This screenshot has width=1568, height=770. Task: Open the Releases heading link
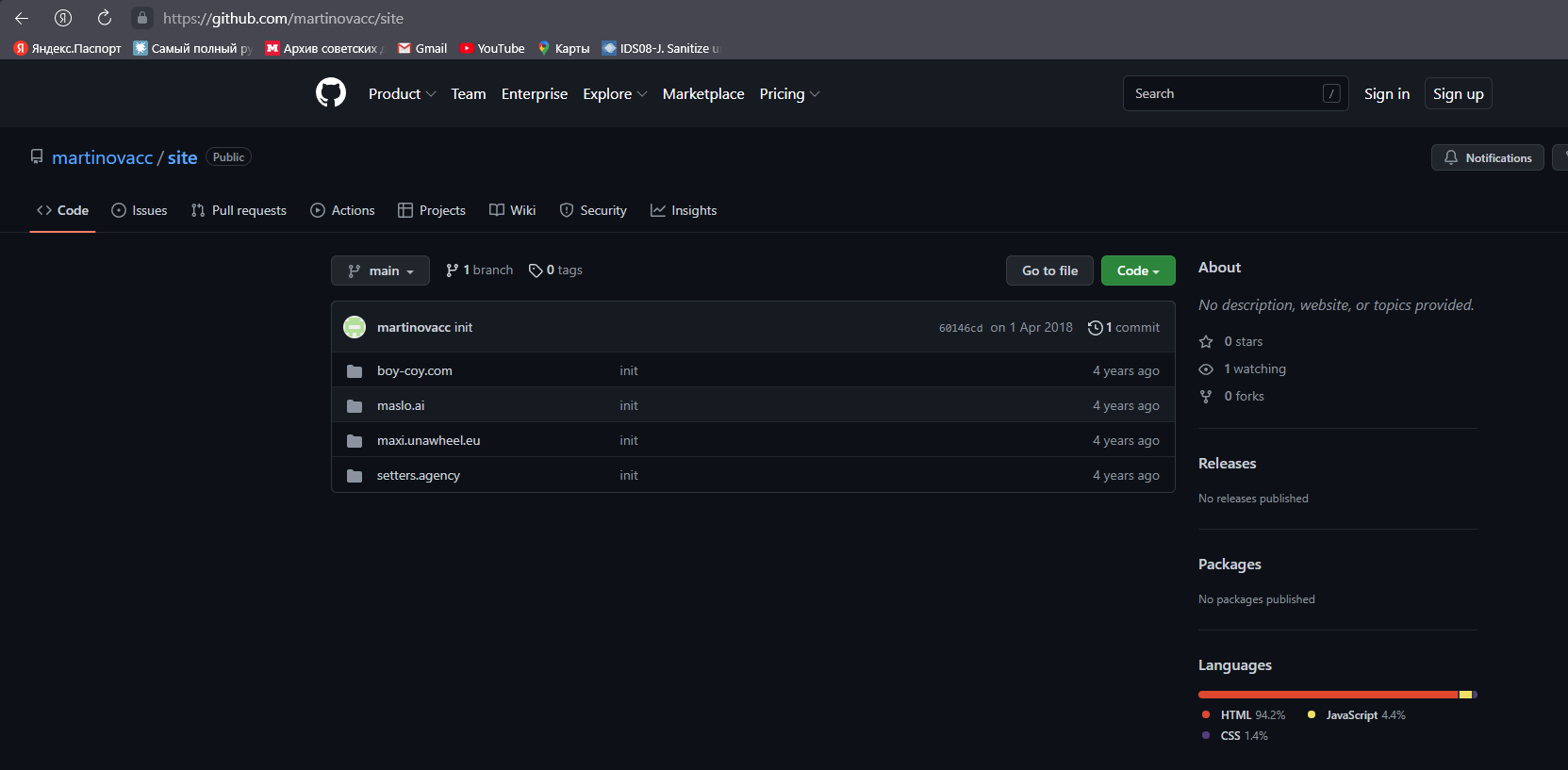(x=1227, y=464)
